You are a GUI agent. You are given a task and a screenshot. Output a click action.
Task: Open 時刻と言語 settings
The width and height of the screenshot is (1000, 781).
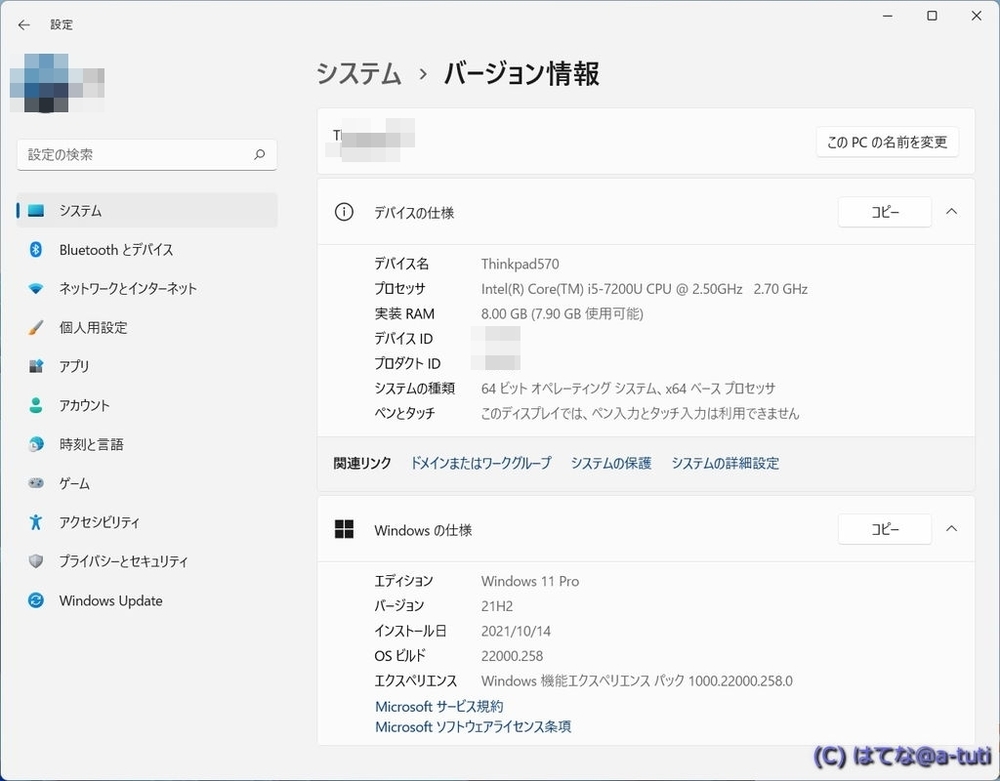tap(147, 444)
